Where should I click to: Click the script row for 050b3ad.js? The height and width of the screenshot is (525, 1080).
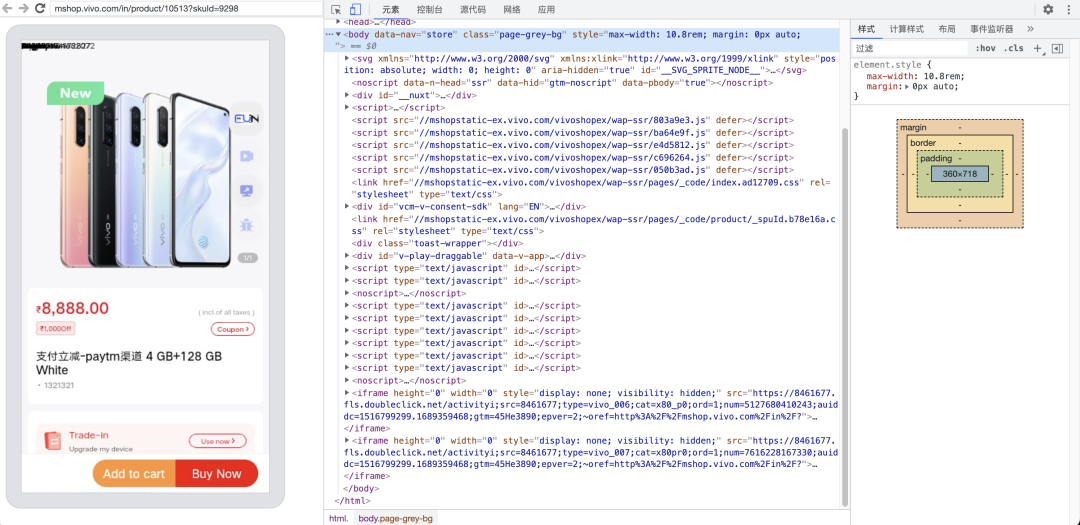pos(572,169)
